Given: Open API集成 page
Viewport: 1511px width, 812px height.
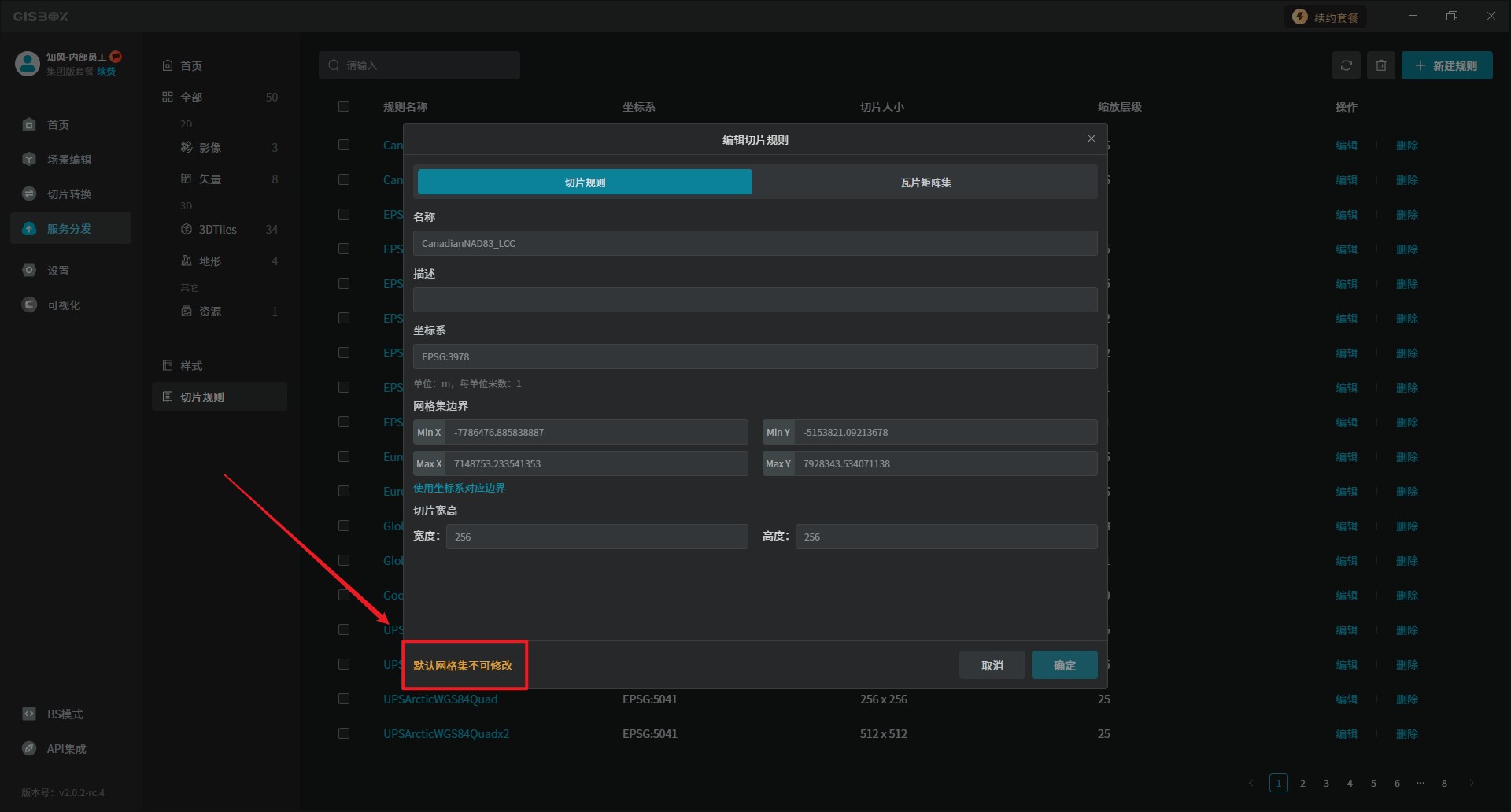Looking at the screenshot, I should coord(66,749).
